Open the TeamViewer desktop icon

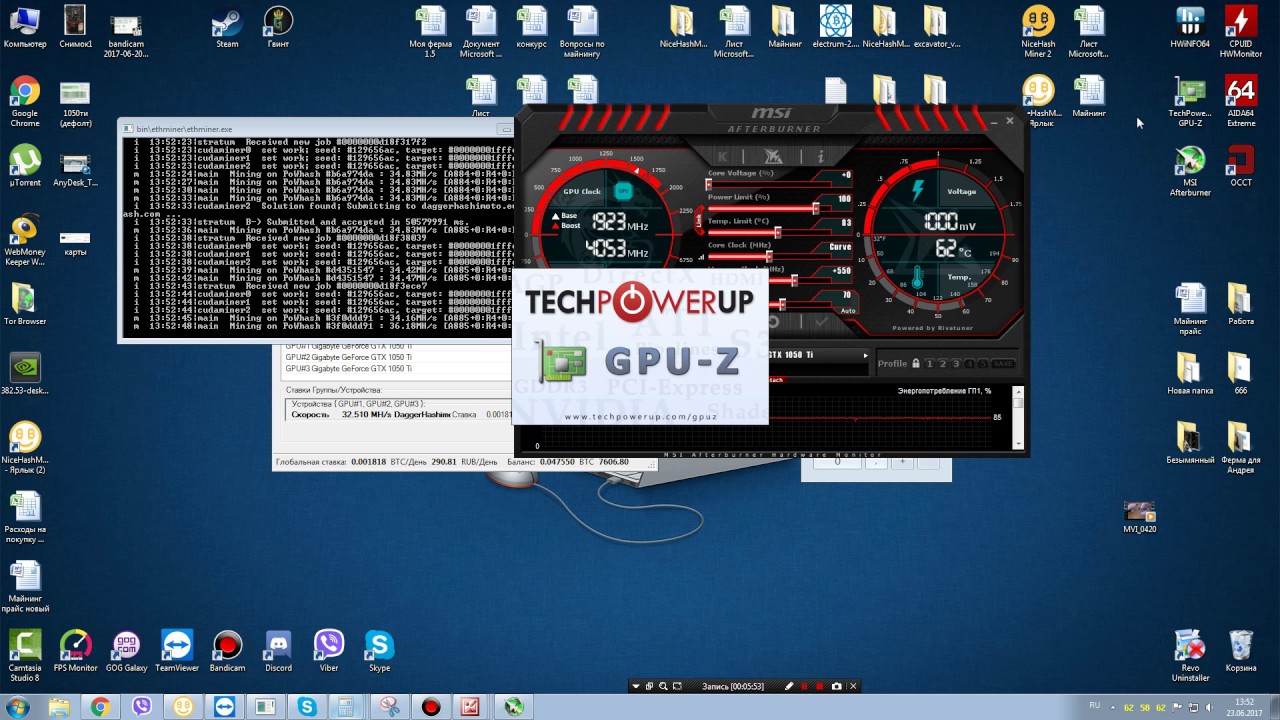click(177, 650)
